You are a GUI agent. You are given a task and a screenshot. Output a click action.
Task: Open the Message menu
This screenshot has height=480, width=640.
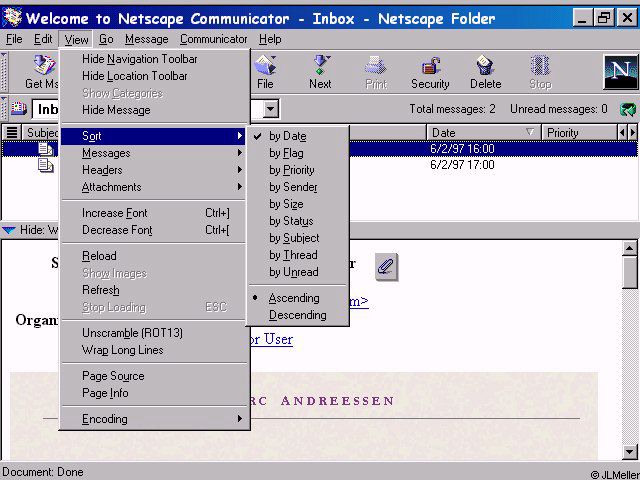(147, 39)
